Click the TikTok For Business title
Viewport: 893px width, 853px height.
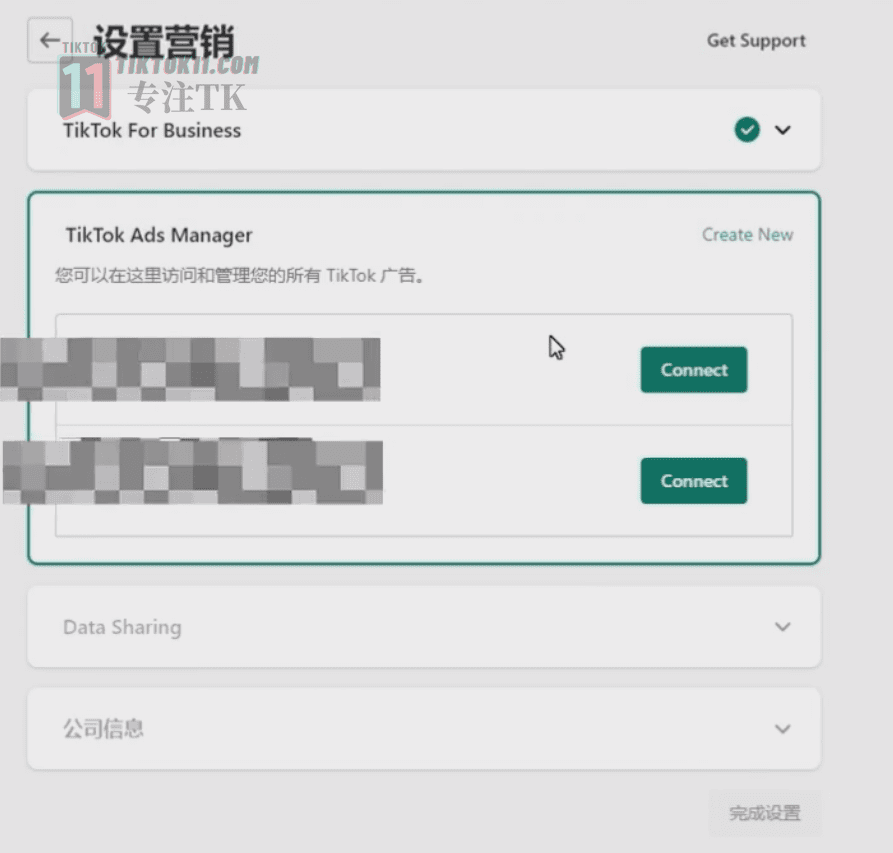152,130
